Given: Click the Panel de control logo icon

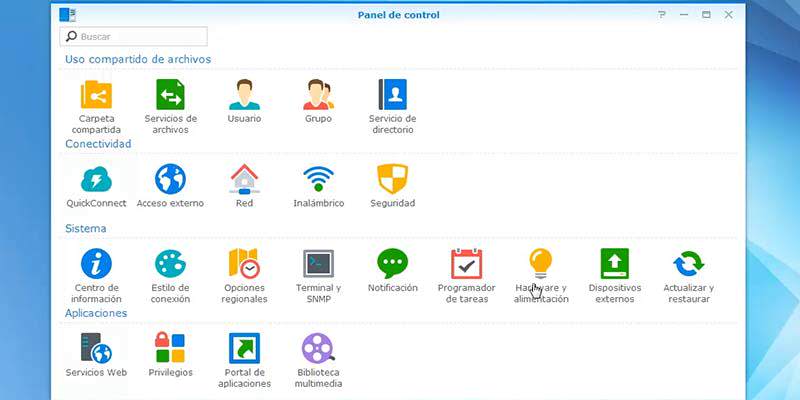Looking at the screenshot, I should (x=67, y=15).
